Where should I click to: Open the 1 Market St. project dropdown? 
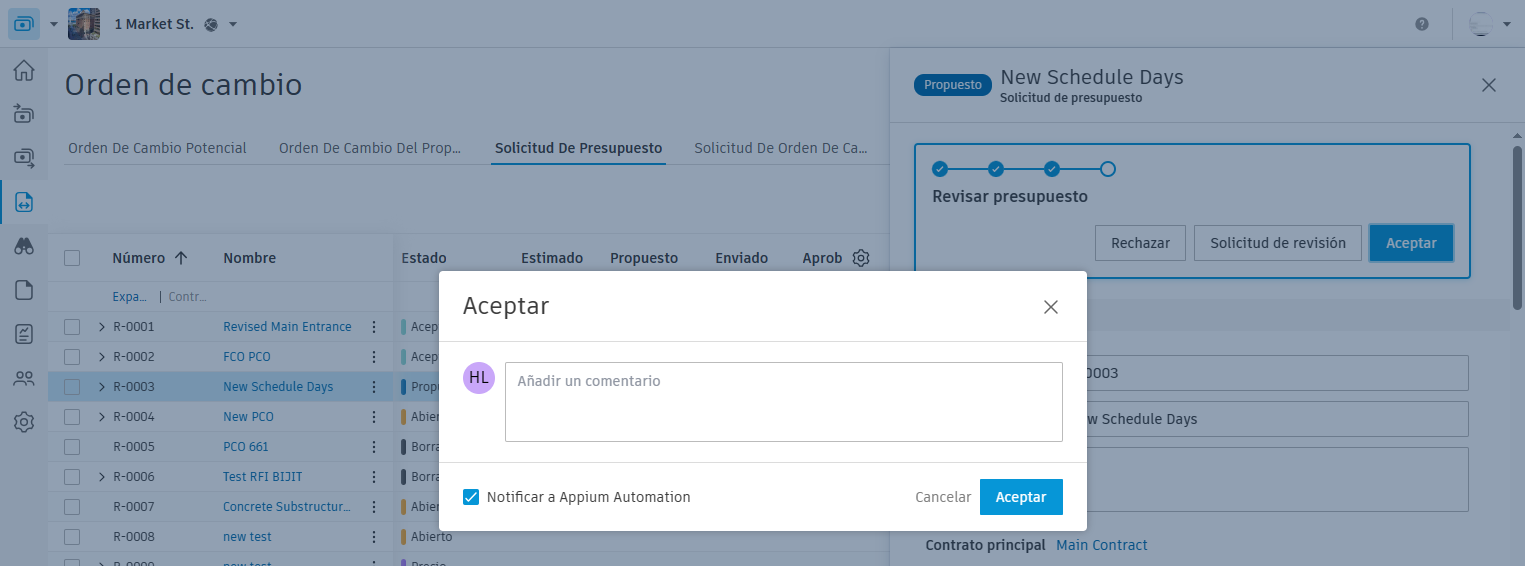click(233, 24)
